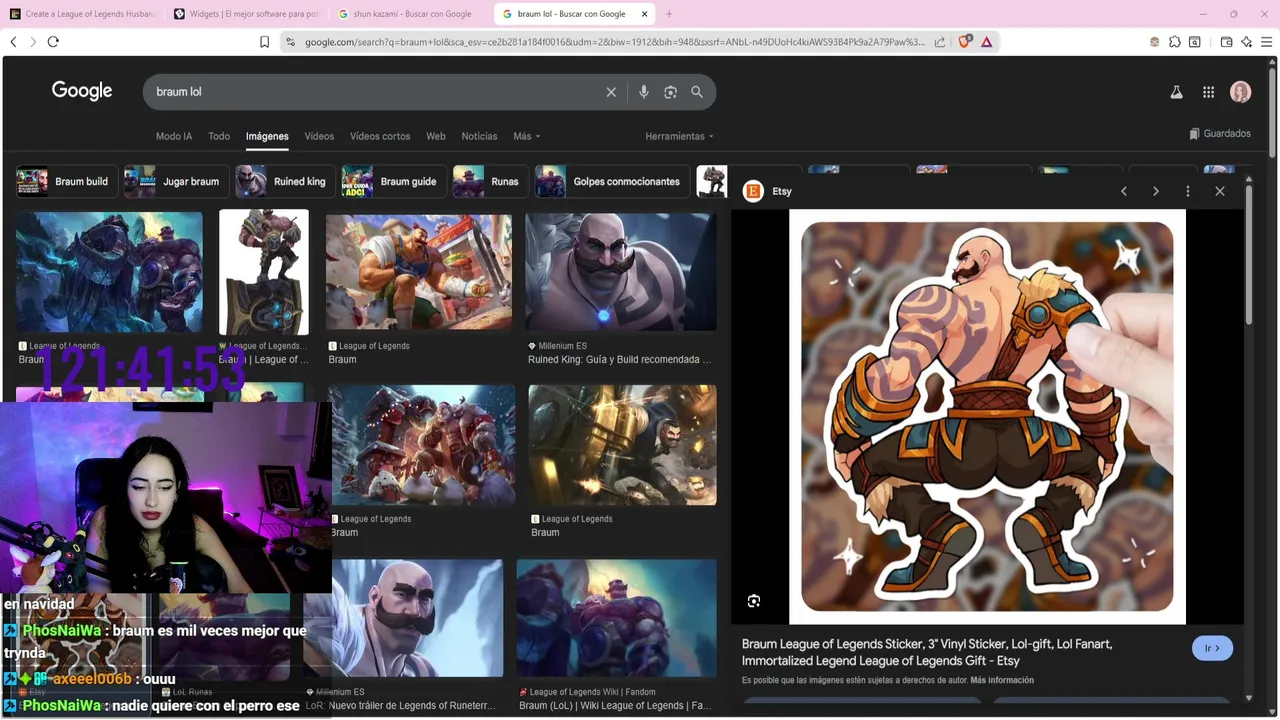Screen dimensions: 1280x720
Task: Switch to Widgets browser tab
Action: [x=245, y=14]
